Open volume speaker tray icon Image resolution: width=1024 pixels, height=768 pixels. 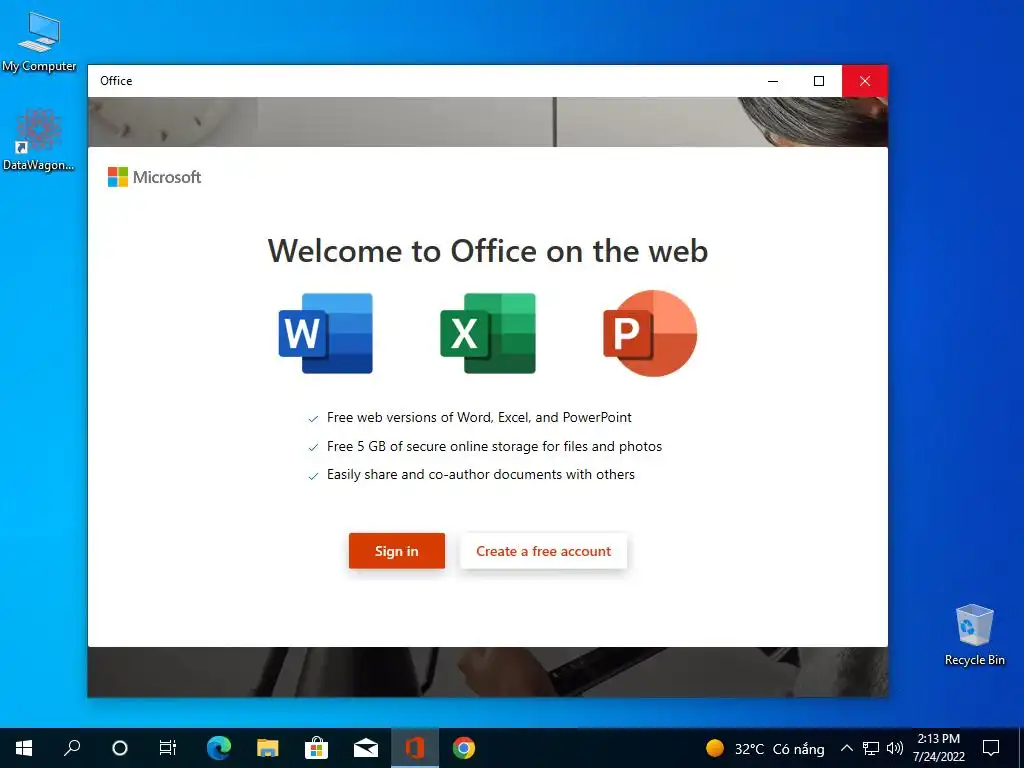pos(895,748)
